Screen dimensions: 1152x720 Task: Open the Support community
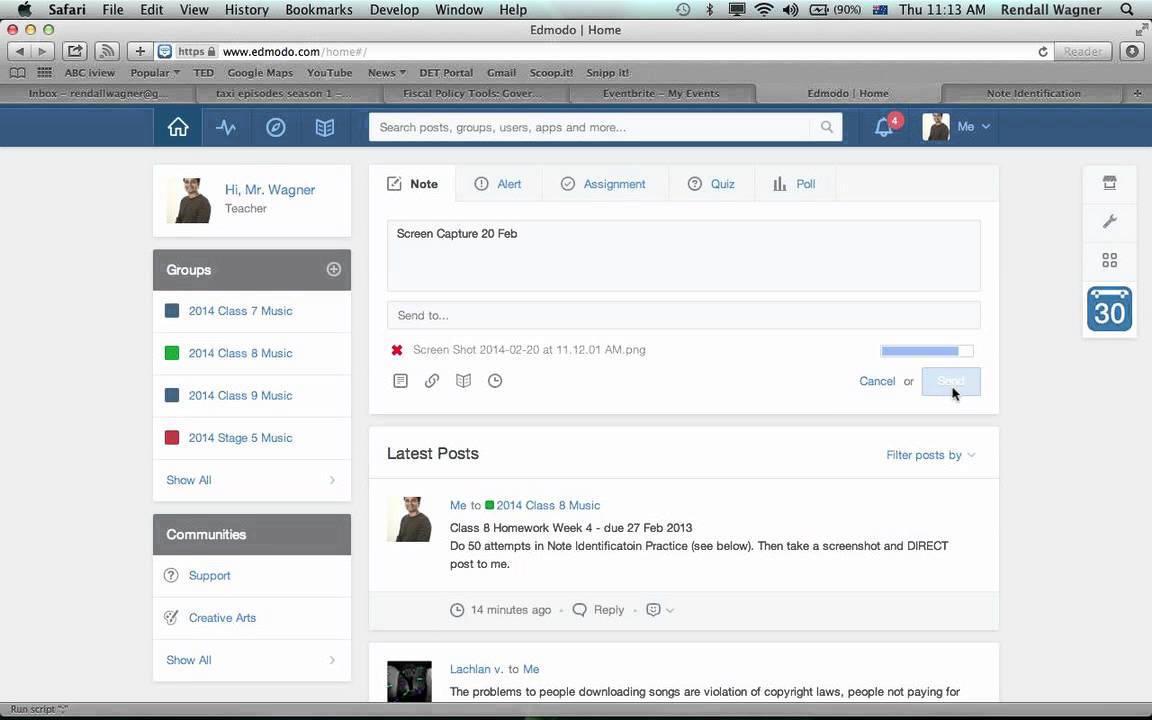(x=209, y=575)
